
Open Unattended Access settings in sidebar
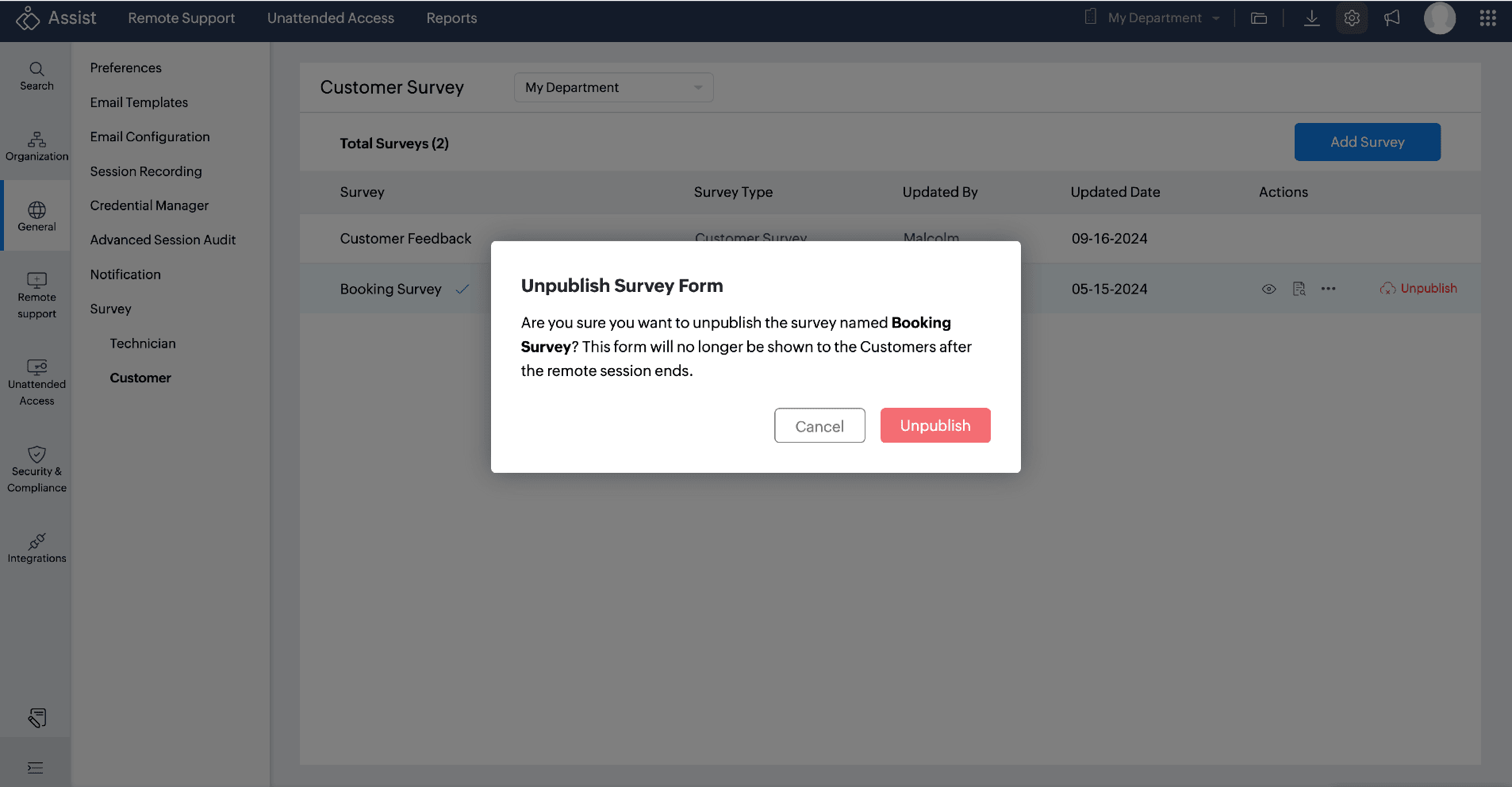click(36, 383)
